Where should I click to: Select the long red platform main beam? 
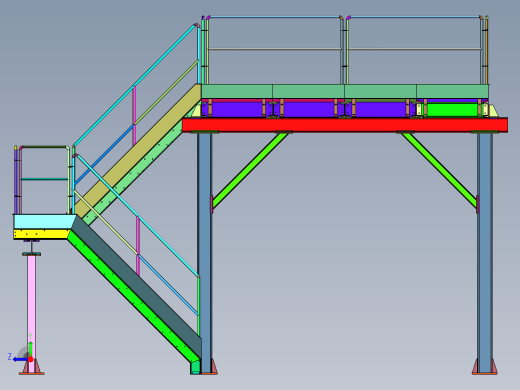[x=345, y=125]
